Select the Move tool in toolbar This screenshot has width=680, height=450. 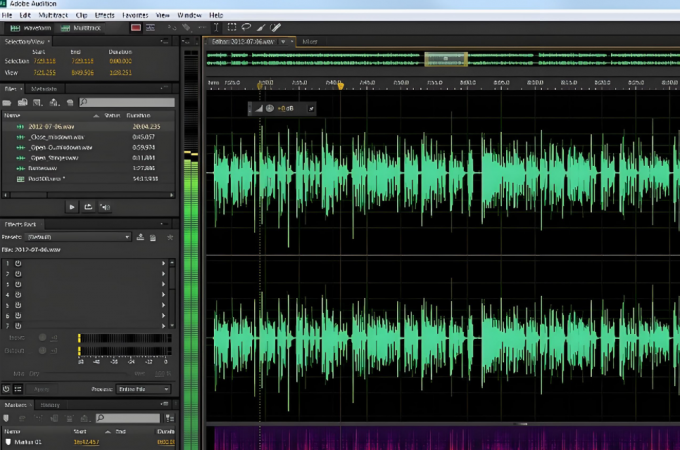click(172, 28)
